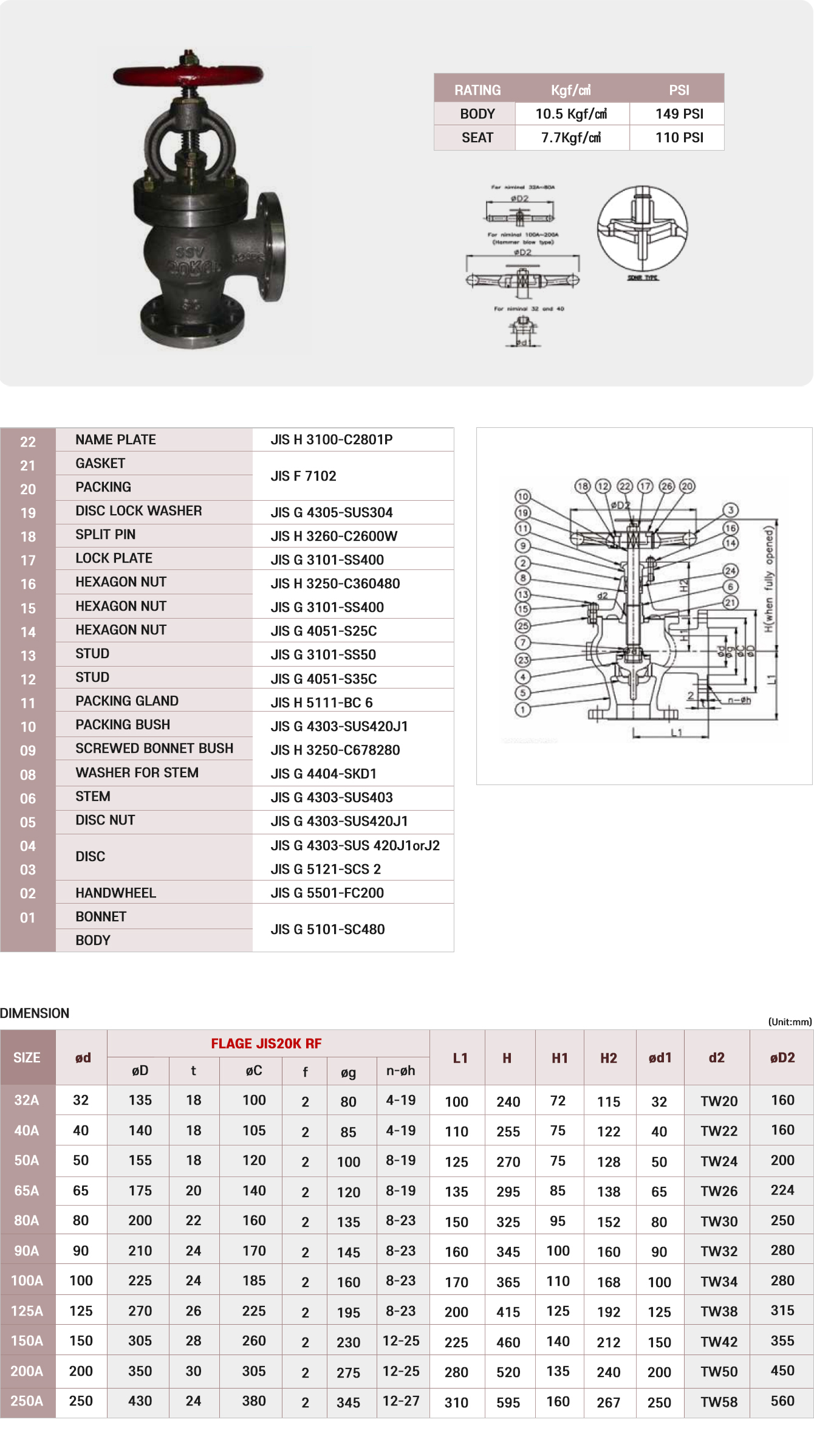The image size is (814, 1456).
Task: Click 'TW38' in the 125A row
Action: [x=719, y=1311]
